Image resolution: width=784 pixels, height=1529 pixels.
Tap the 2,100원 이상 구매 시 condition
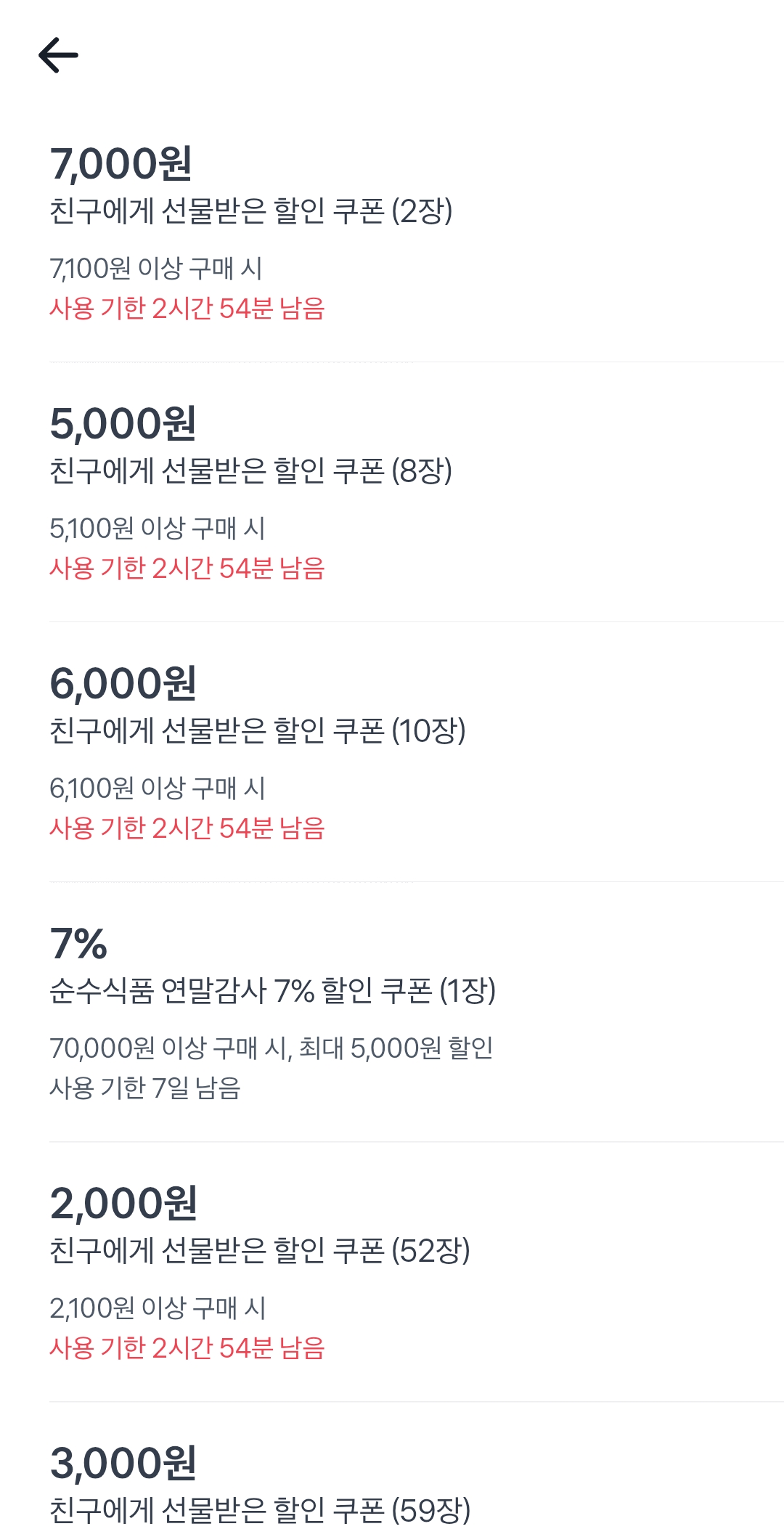click(158, 1308)
